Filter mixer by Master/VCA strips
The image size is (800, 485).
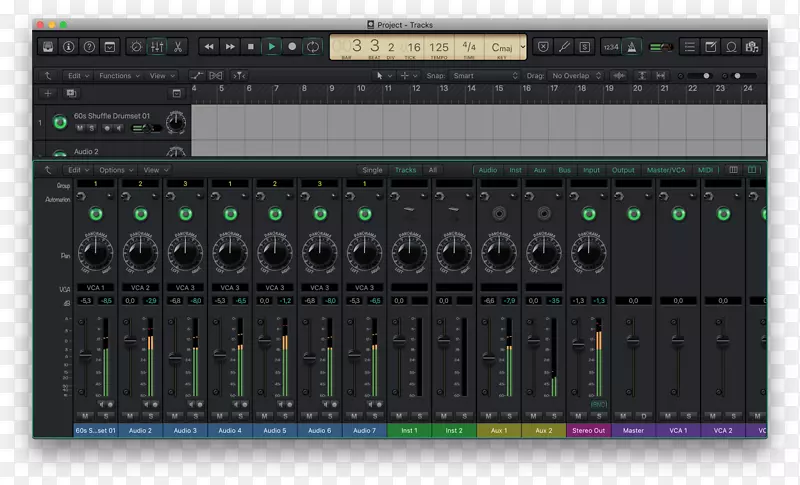[x=664, y=170]
